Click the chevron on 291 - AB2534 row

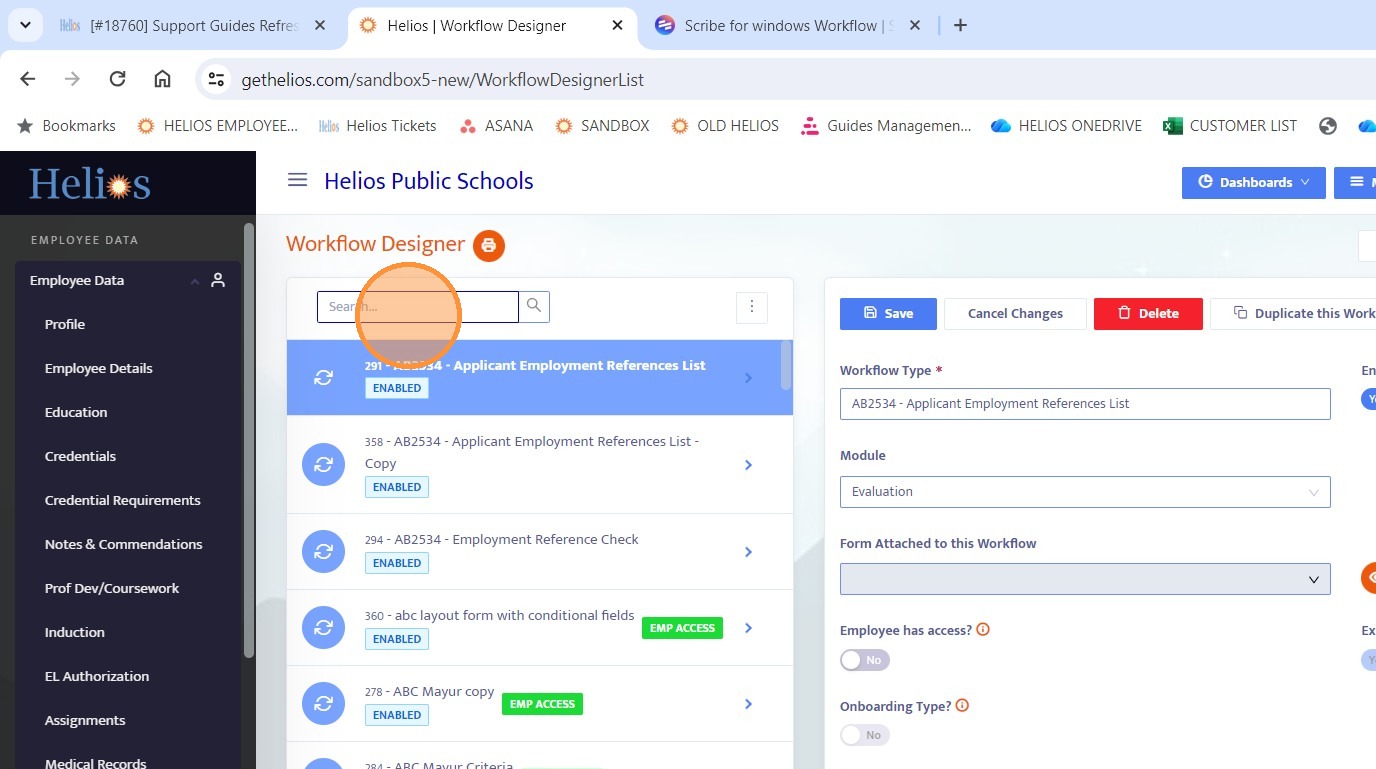coord(748,378)
